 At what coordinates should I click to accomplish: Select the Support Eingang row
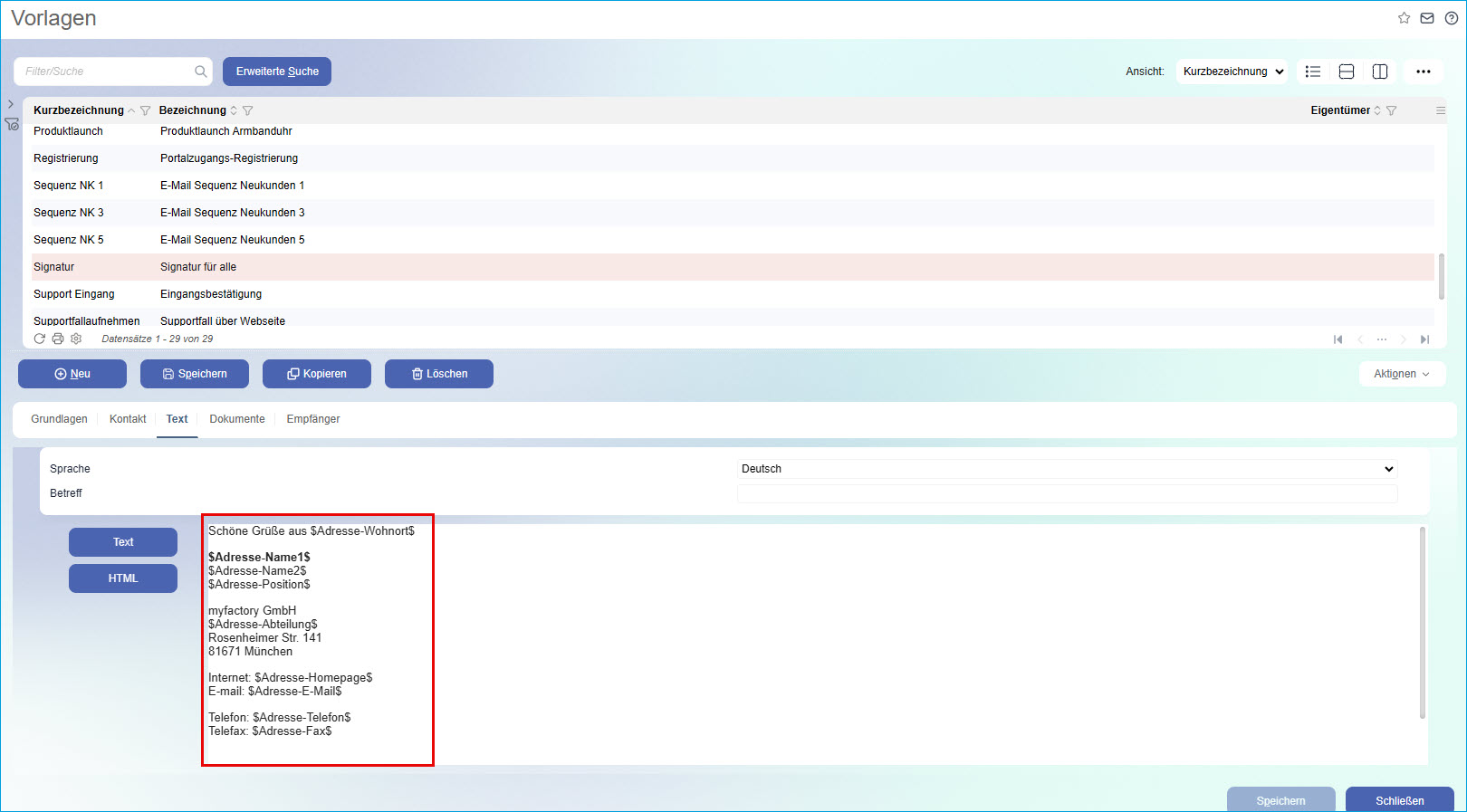point(733,294)
